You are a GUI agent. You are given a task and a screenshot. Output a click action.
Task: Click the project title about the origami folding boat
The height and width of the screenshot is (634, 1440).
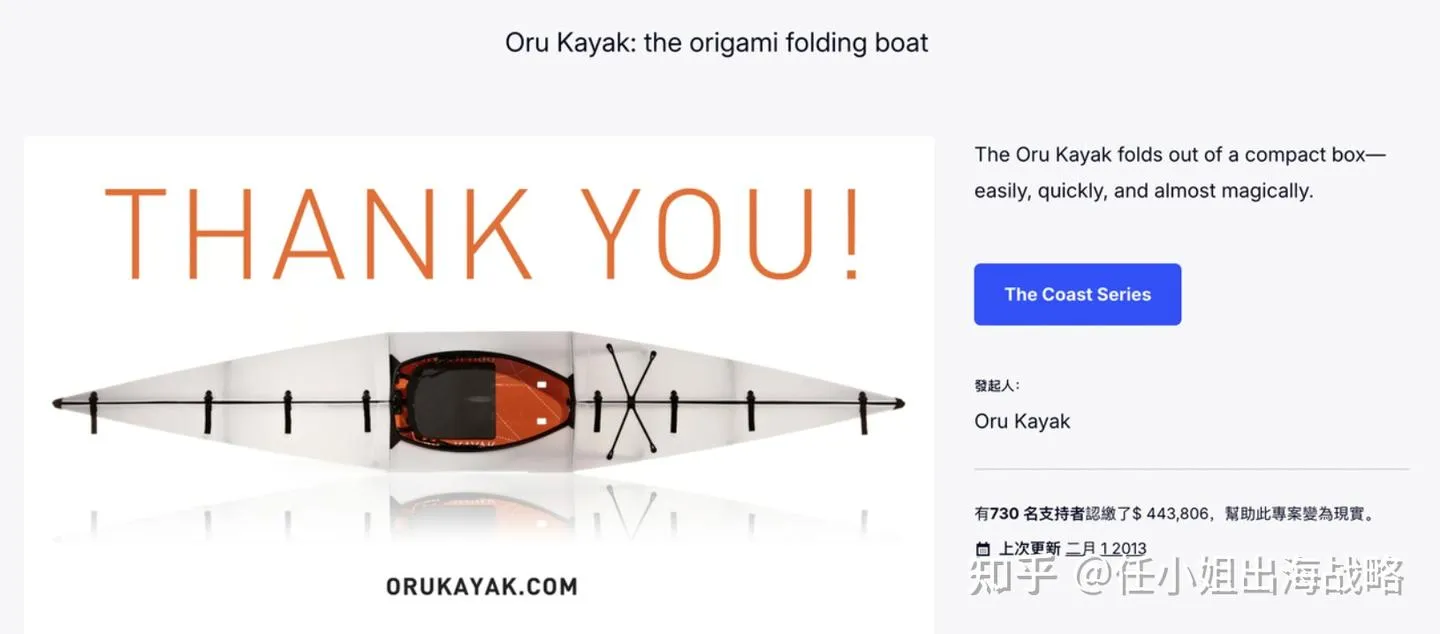pyautogui.click(x=716, y=43)
